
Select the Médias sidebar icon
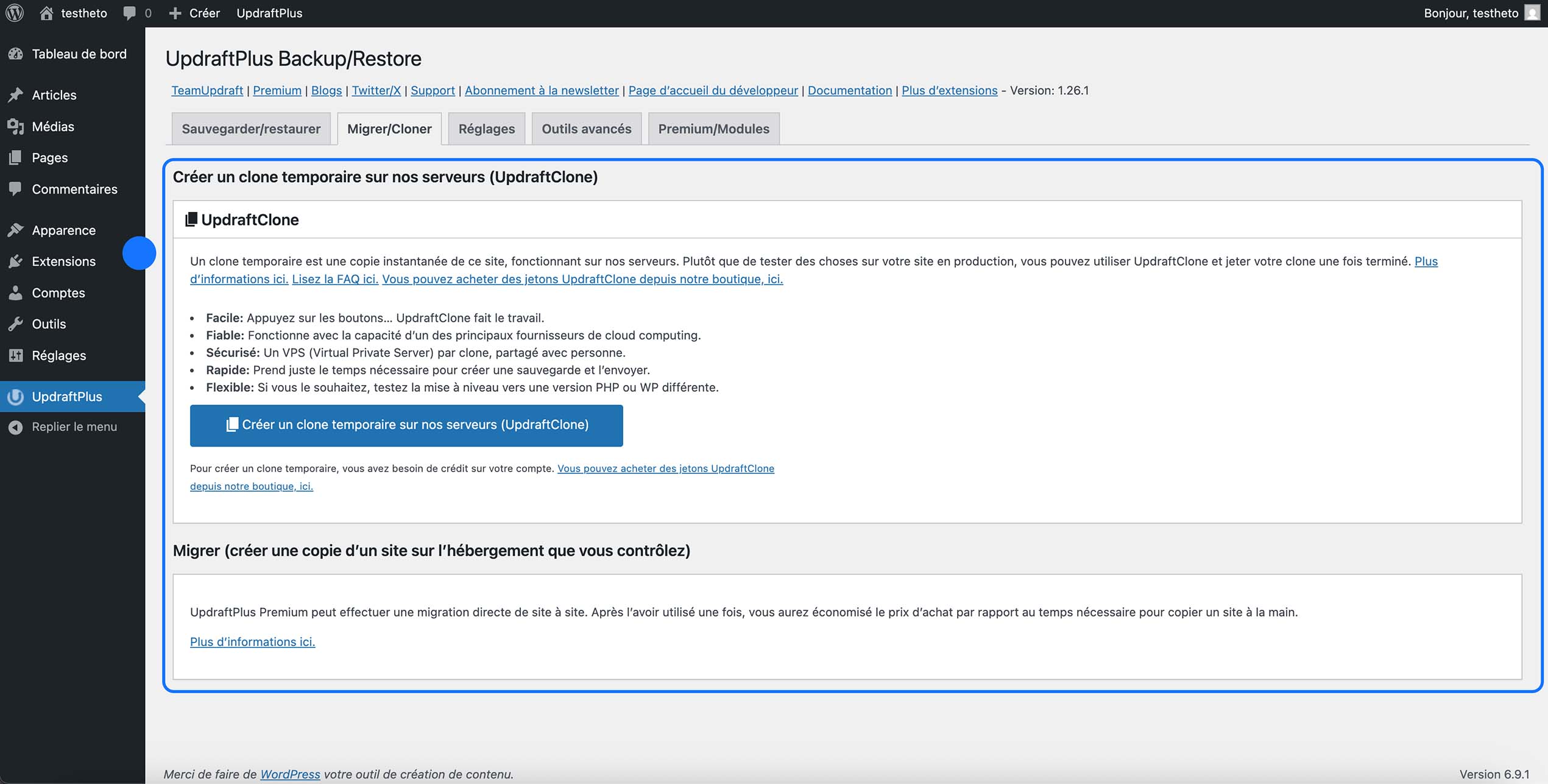15,126
